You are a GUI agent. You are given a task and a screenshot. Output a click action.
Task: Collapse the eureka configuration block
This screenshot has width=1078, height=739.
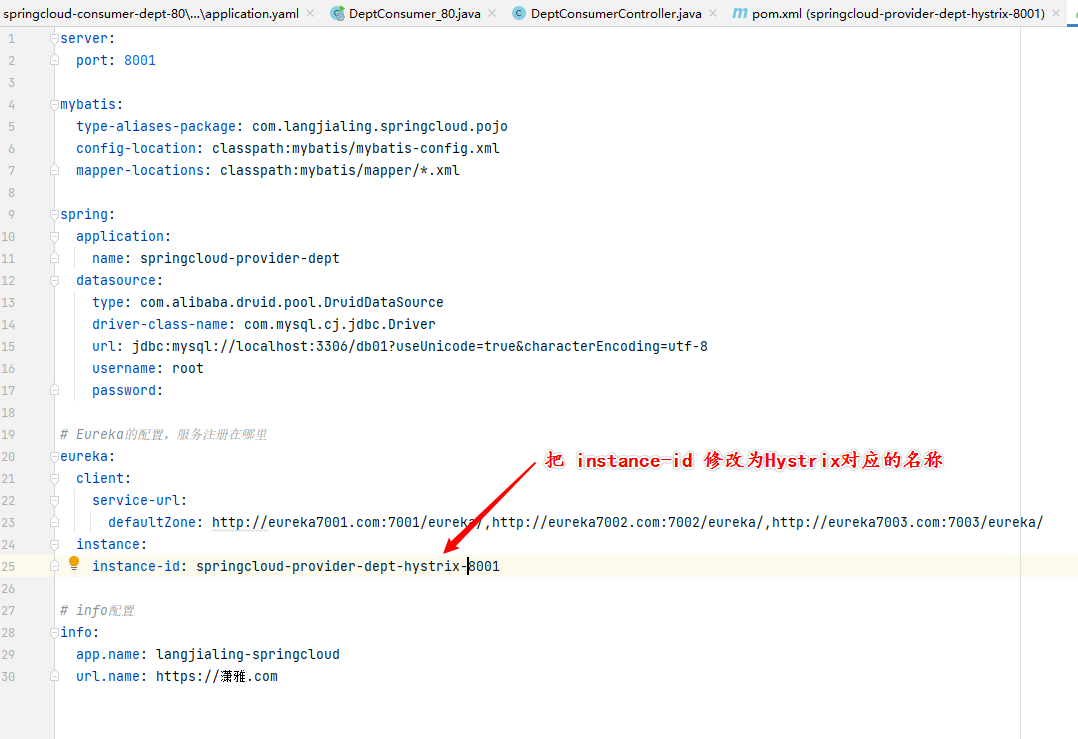tap(55, 456)
